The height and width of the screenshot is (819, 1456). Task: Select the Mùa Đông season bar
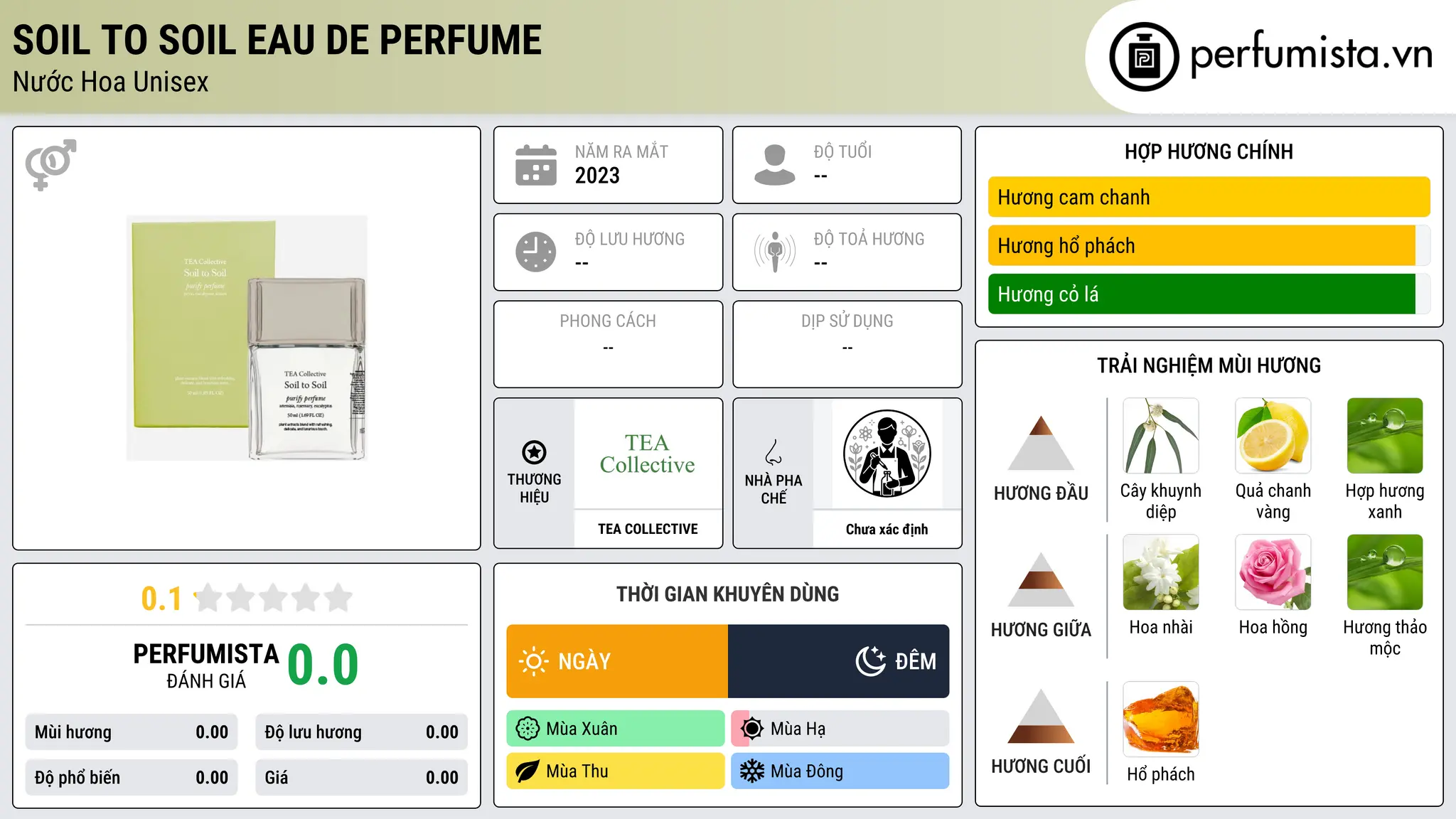[x=840, y=771]
